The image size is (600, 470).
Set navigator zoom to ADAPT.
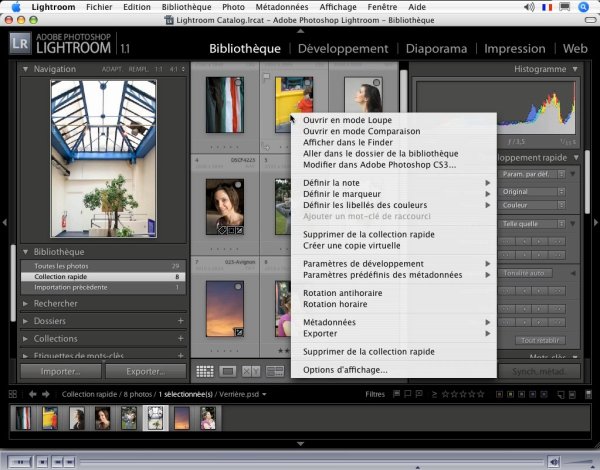[112, 69]
